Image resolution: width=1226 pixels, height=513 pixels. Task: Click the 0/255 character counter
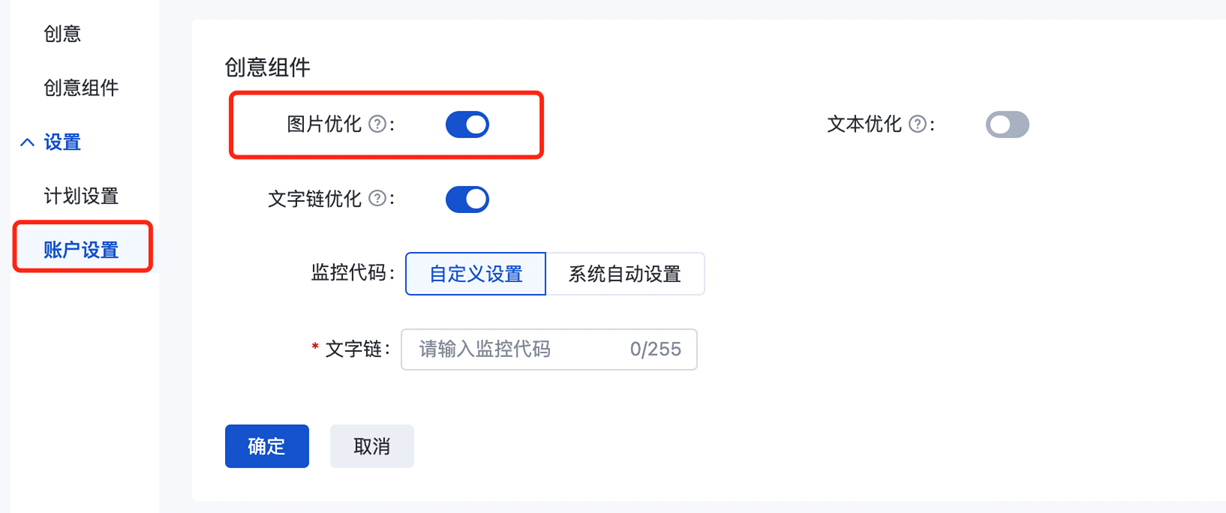[x=655, y=350]
